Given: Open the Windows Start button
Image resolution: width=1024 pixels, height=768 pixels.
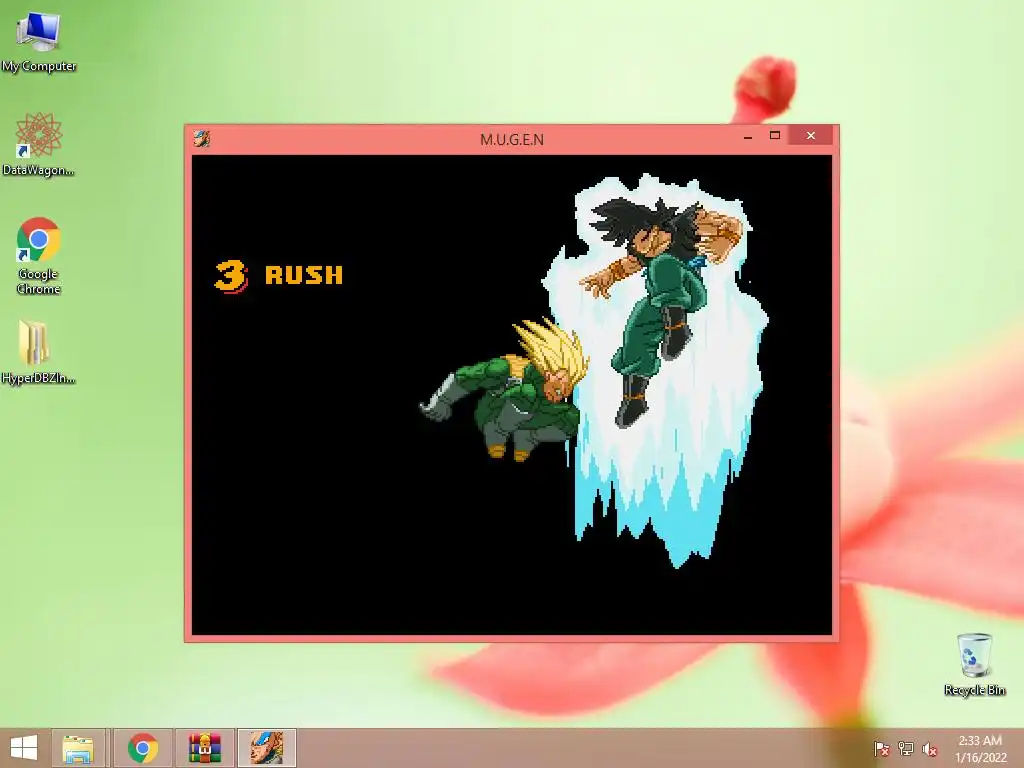Looking at the screenshot, I should tap(24, 748).
